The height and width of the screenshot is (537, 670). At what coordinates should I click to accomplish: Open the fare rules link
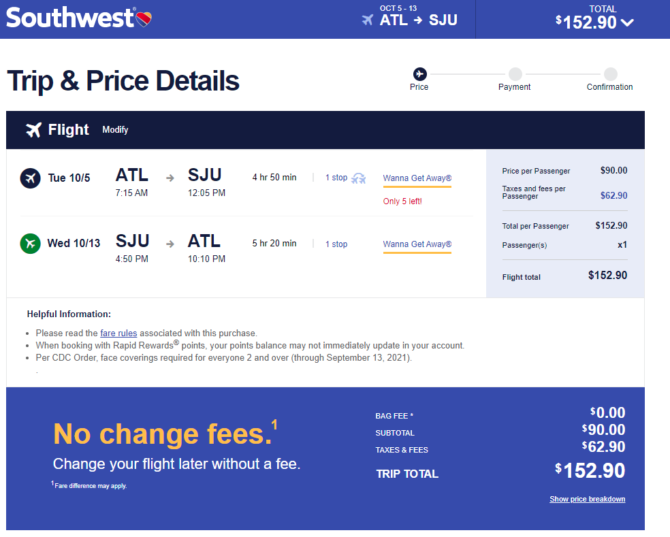118,333
